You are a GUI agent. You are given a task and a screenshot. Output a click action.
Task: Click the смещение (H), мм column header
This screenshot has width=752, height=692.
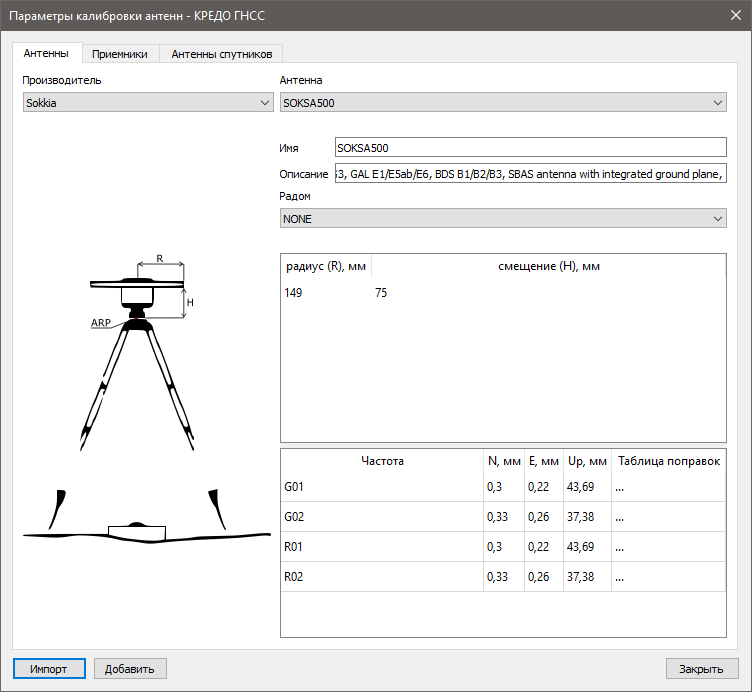click(549, 266)
